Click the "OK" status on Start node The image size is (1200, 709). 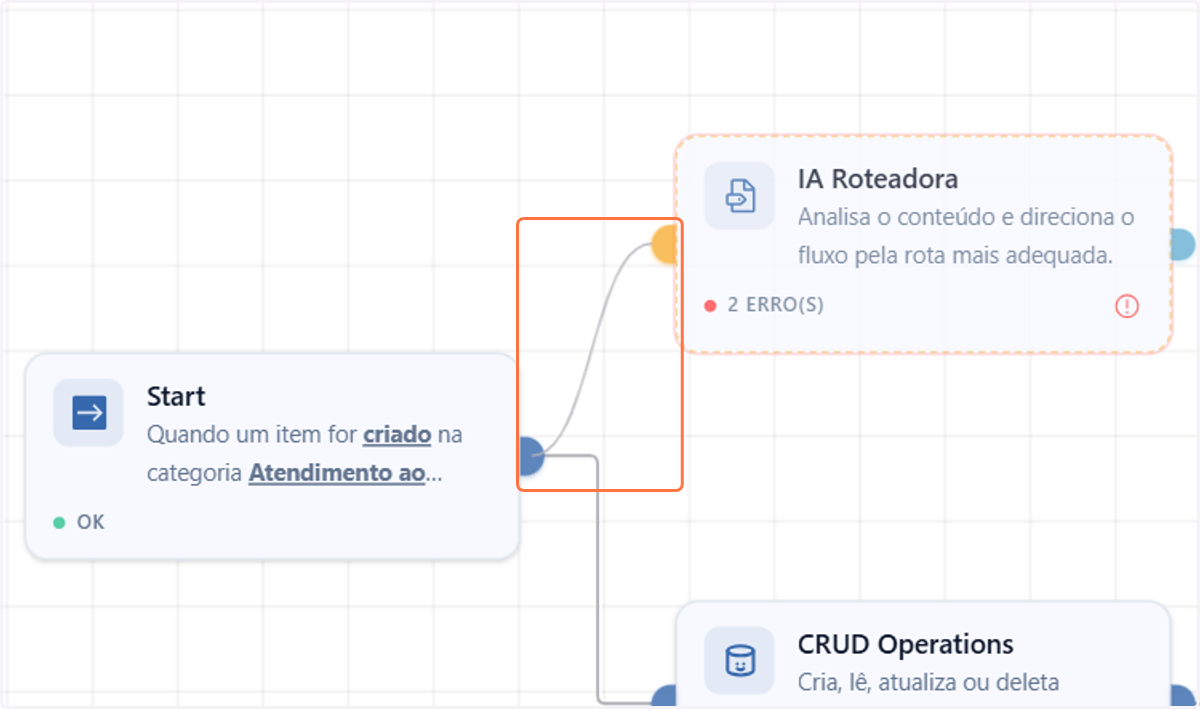point(90,522)
